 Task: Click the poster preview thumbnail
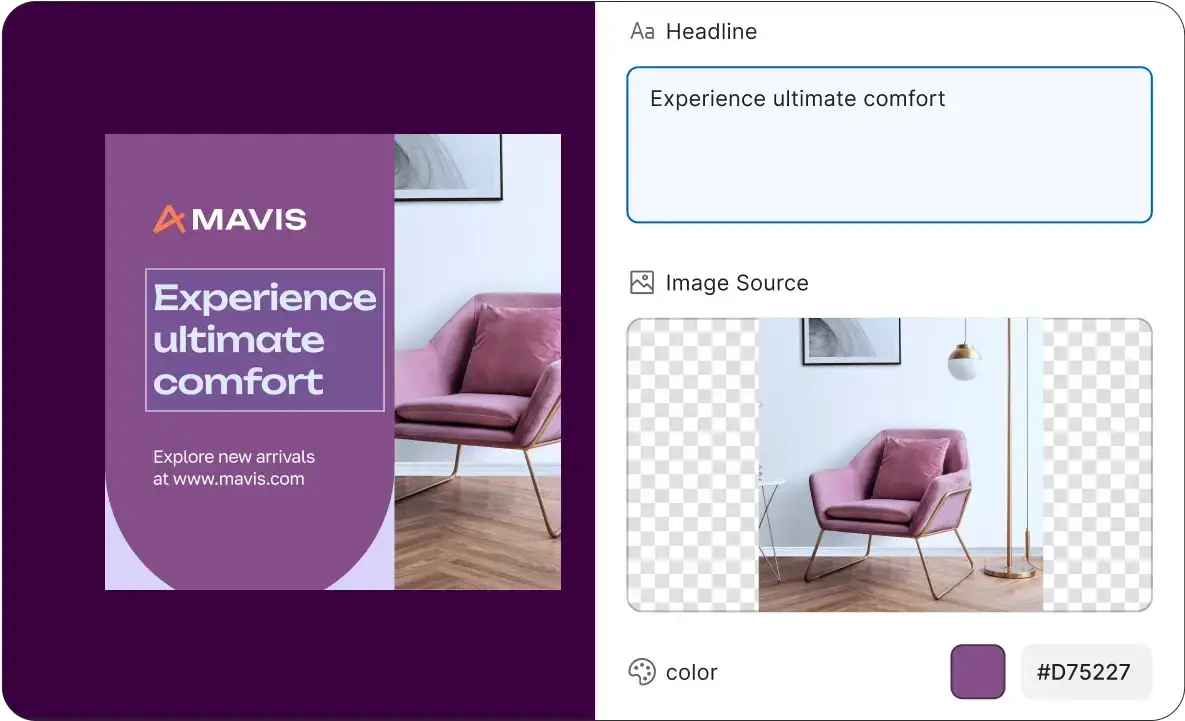click(332, 360)
